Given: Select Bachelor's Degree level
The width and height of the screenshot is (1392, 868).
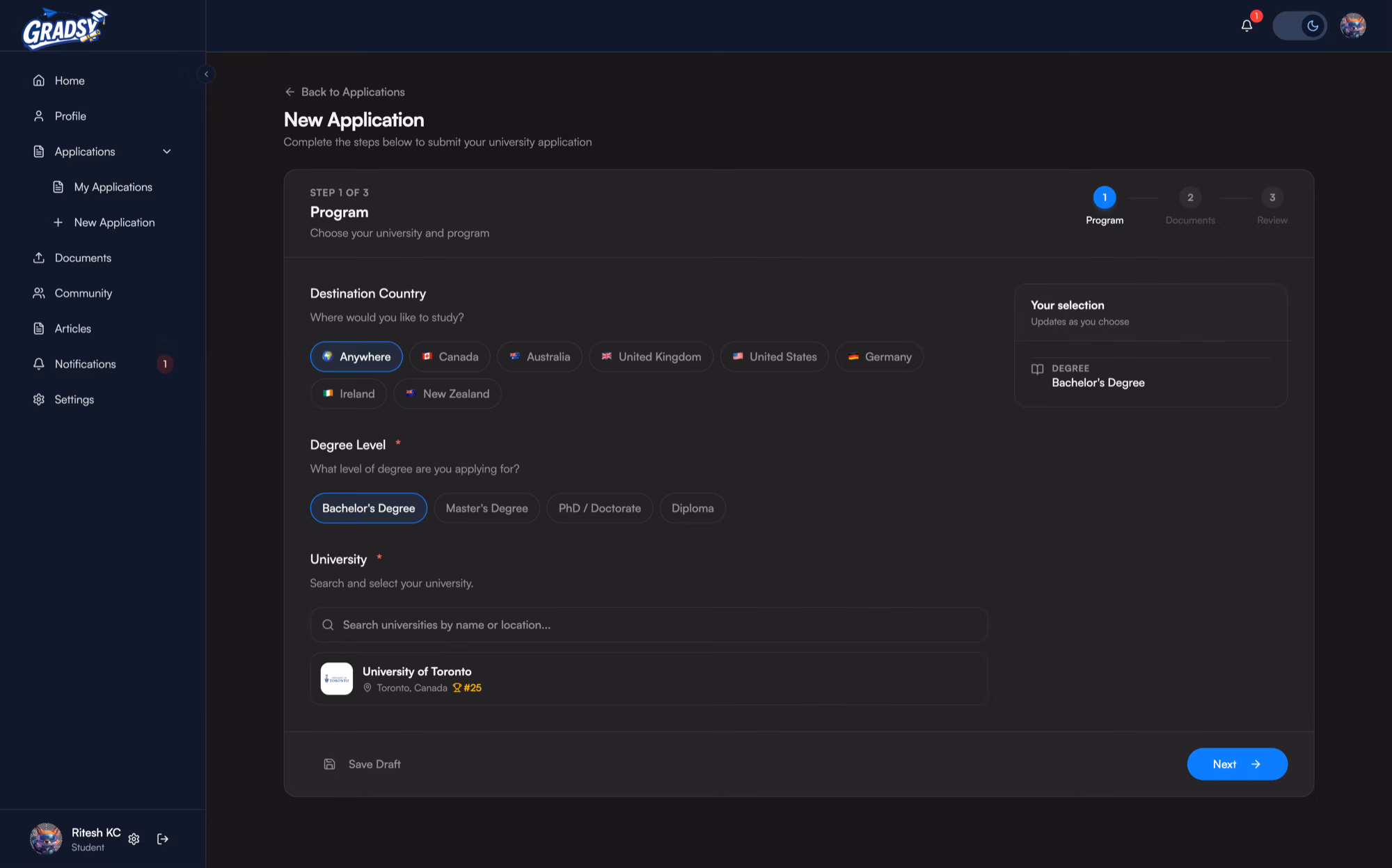Looking at the screenshot, I should point(368,509).
